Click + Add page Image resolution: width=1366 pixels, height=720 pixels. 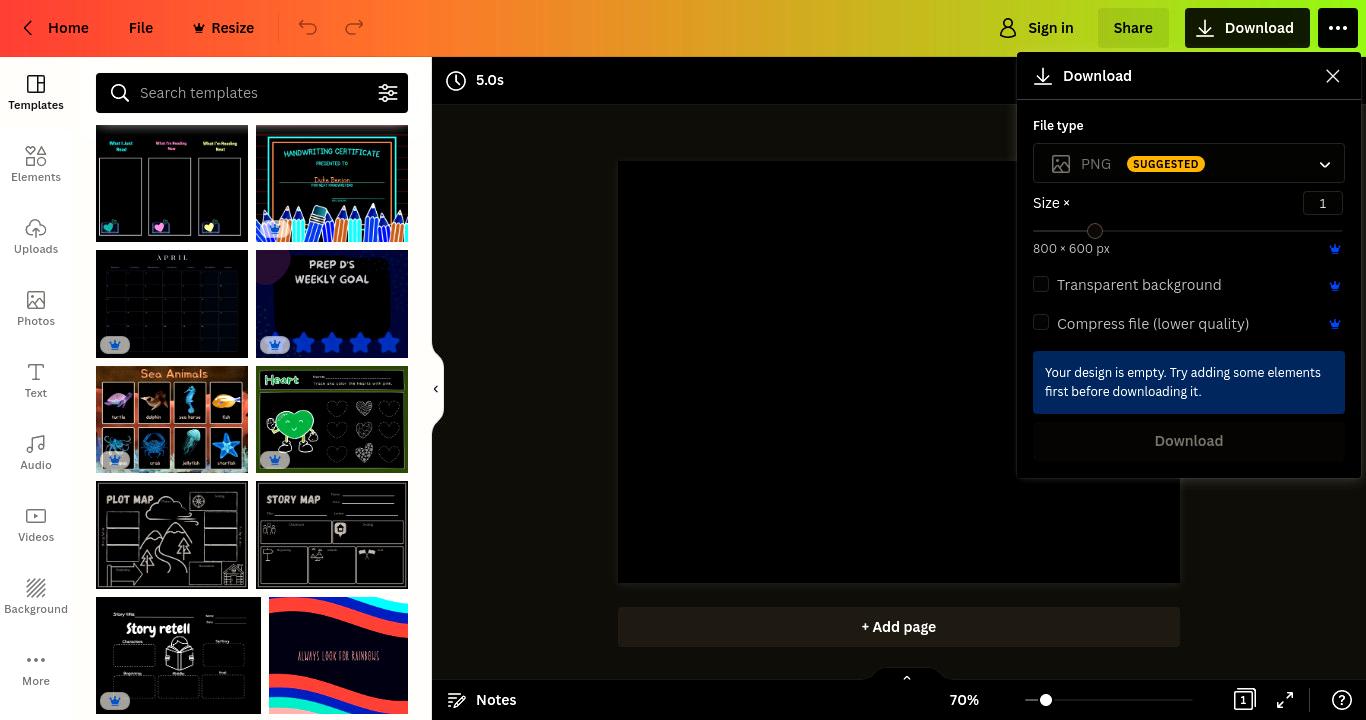click(x=899, y=627)
